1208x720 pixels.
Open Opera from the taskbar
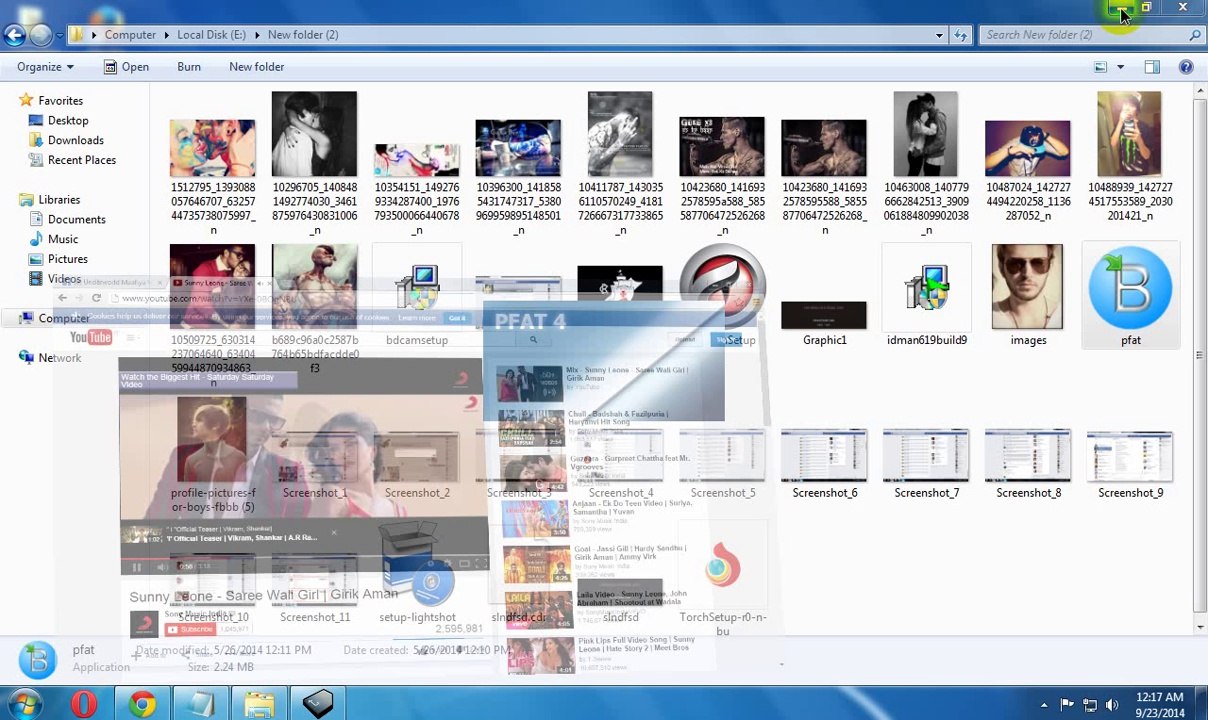[x=84, y=705]
